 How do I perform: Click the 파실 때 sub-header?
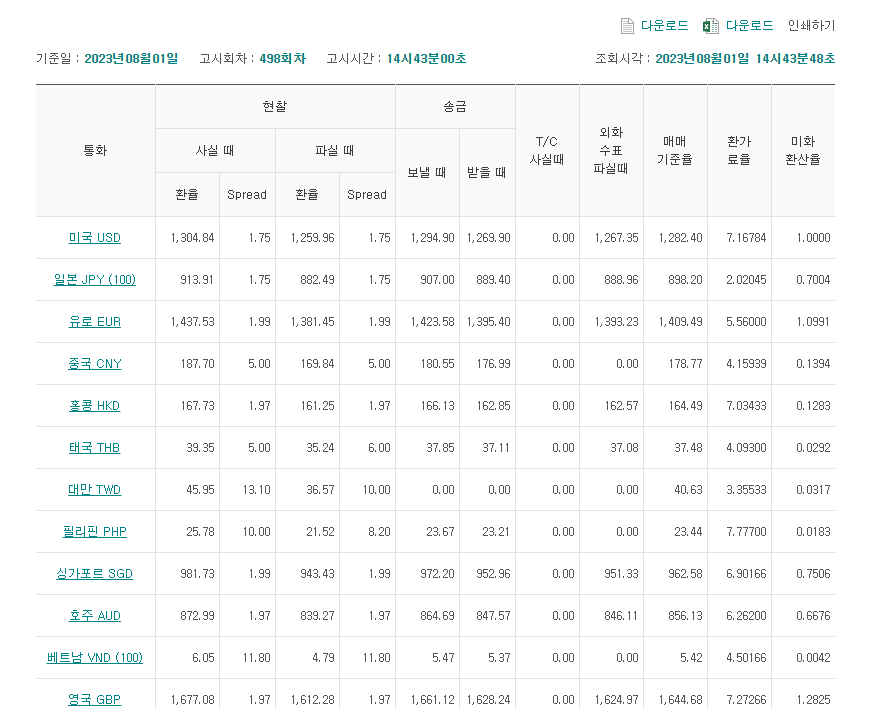pyautogui.click(x=335, y=150)
